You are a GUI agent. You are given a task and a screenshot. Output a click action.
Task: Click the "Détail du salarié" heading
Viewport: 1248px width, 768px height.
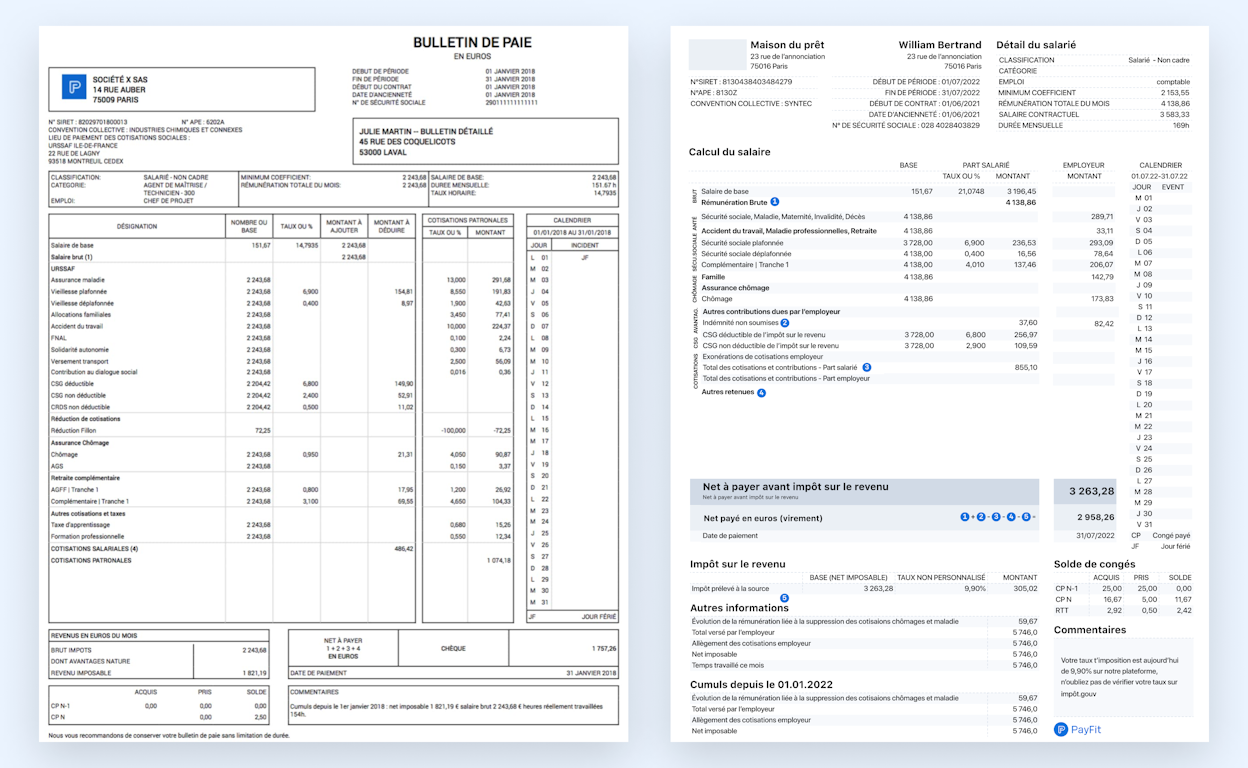tap(1036, 45)
